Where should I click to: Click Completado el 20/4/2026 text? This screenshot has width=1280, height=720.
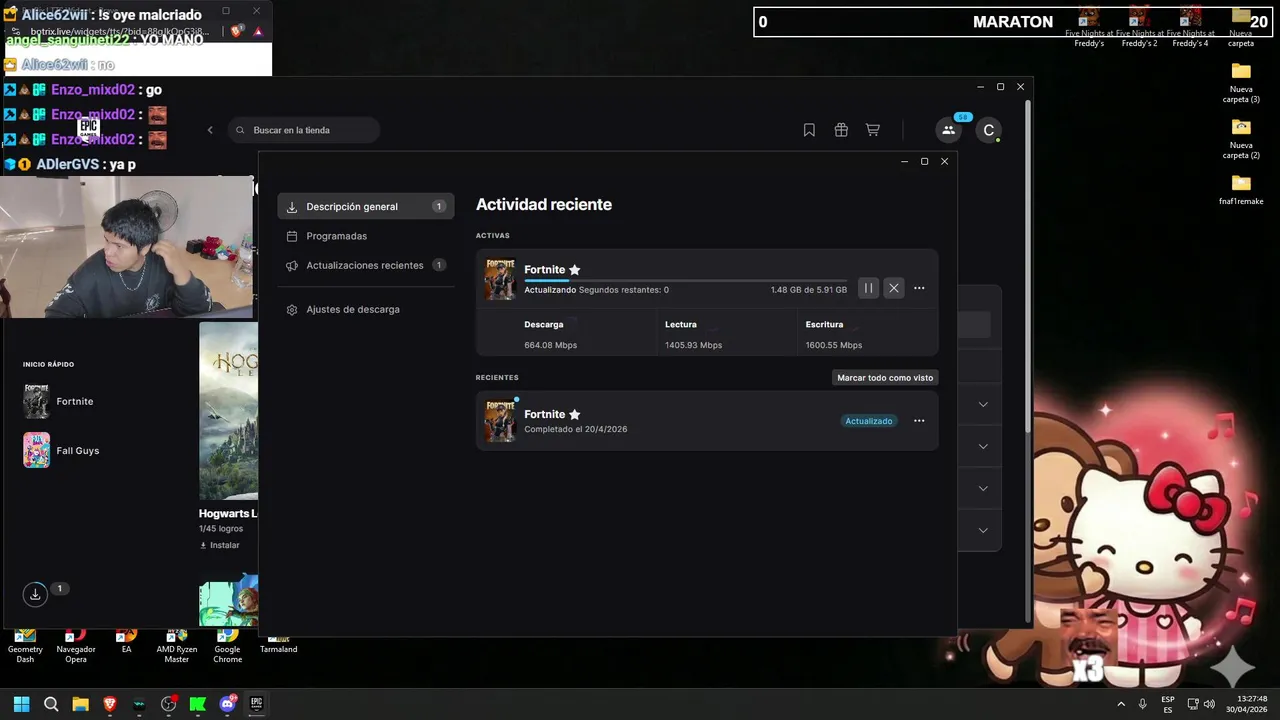[576, 429]
